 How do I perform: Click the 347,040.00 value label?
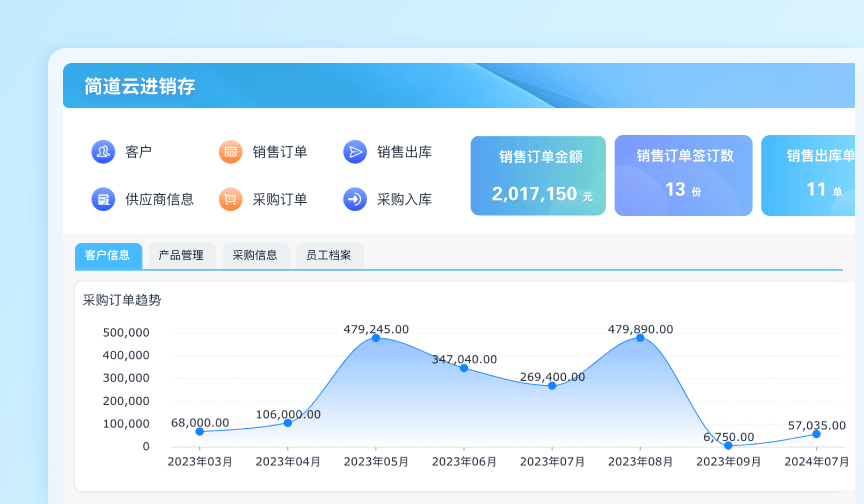465,360
